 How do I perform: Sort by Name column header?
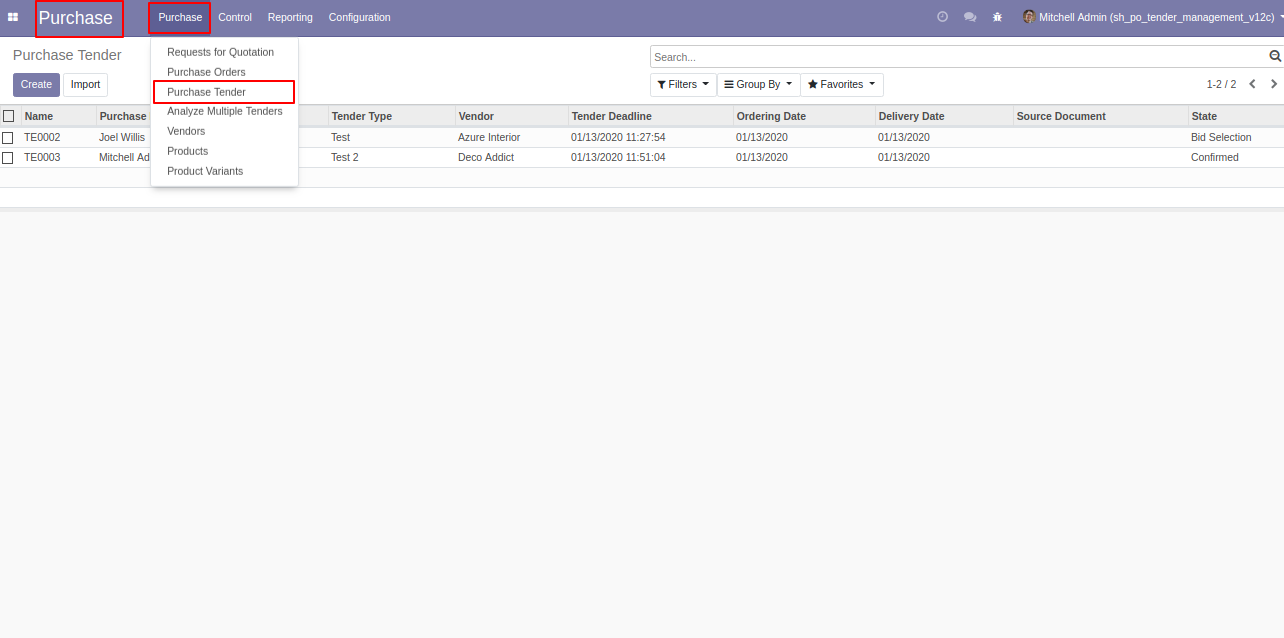[58, 116]
